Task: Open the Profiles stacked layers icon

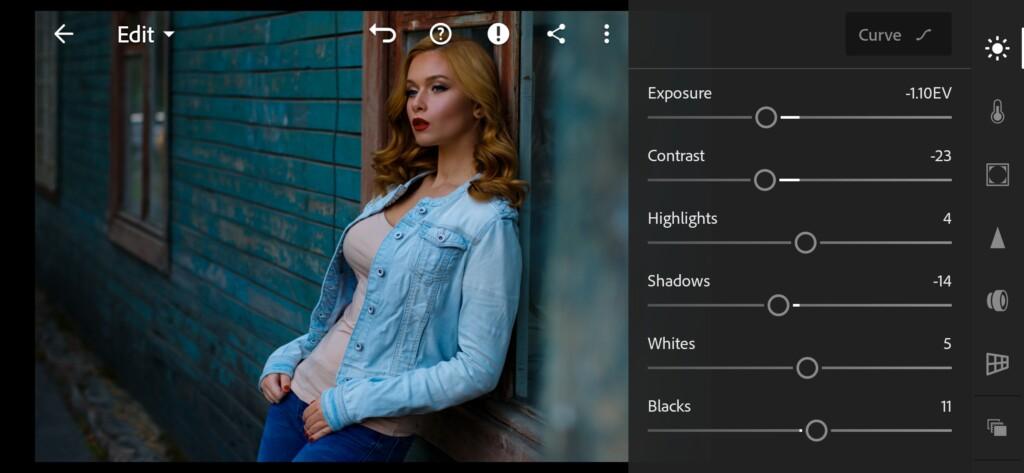Action: (x=997, y=428)
